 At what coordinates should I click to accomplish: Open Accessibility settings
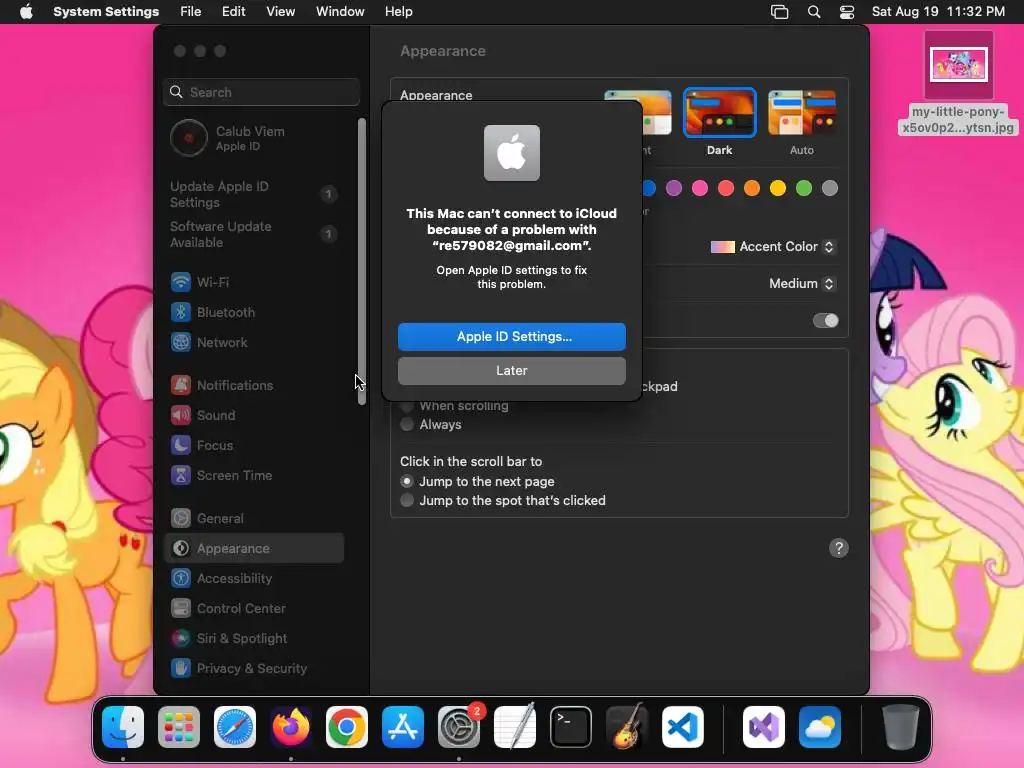point(255,579)
